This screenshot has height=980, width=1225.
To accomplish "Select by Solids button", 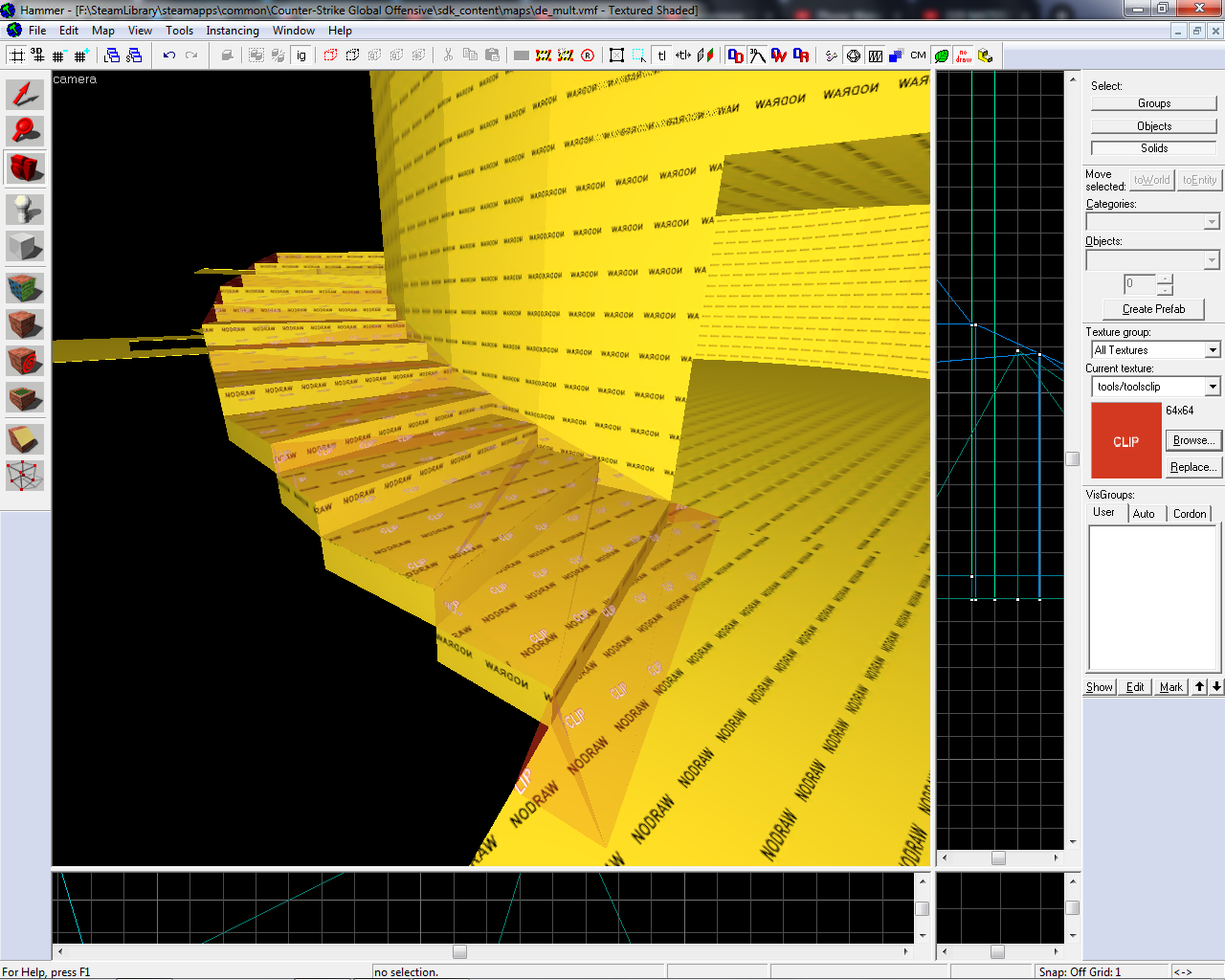I will click(1153, 148).
